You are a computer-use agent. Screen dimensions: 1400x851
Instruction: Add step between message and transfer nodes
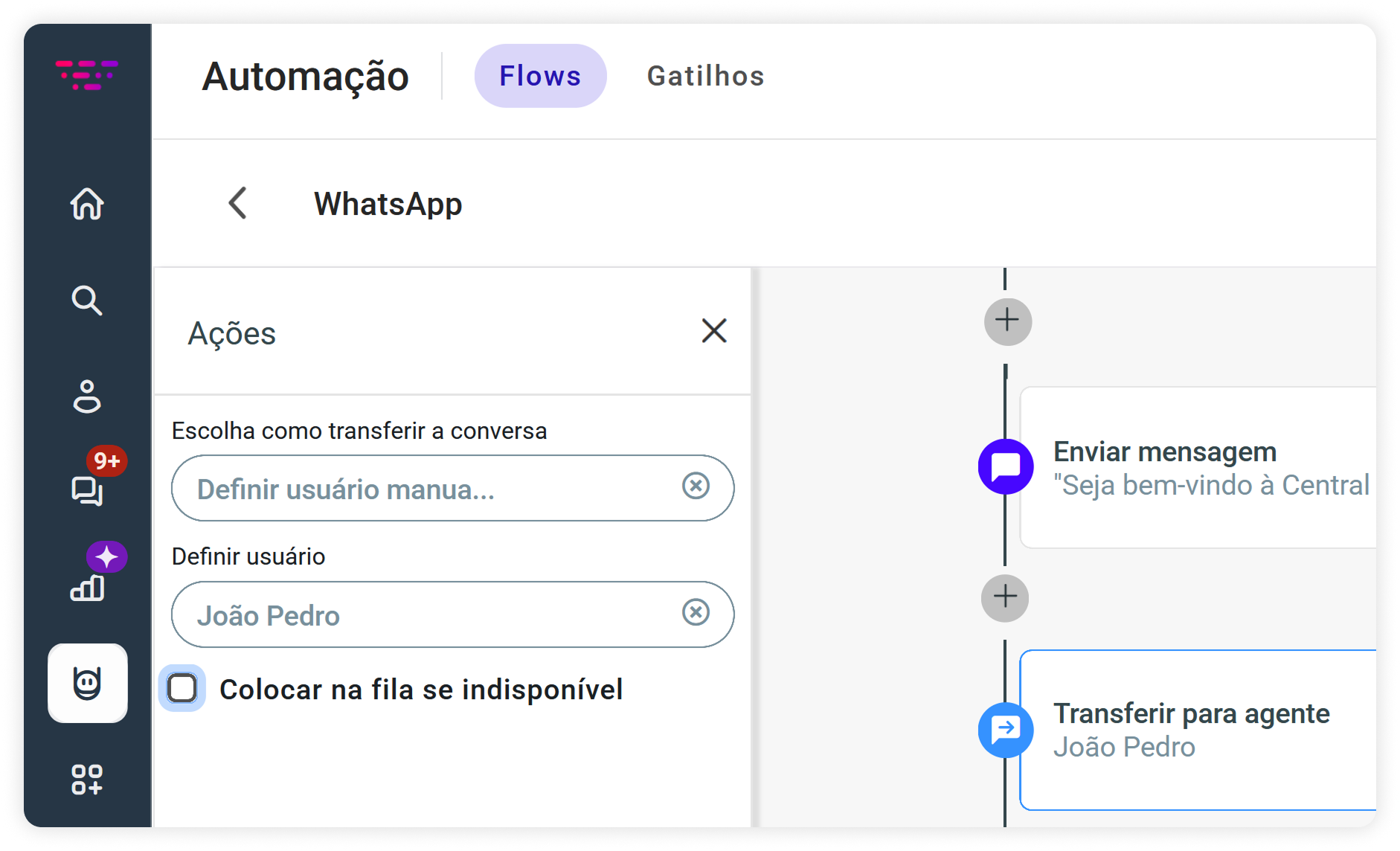coord(1005,597)
